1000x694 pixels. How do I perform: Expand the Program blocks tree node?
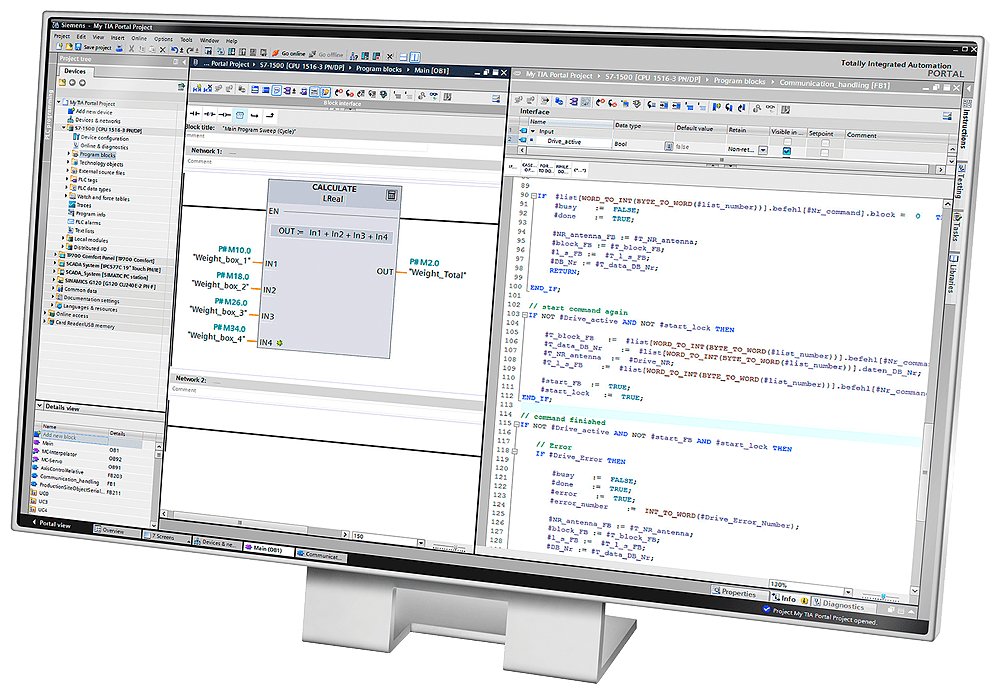[x=68, y=155]
